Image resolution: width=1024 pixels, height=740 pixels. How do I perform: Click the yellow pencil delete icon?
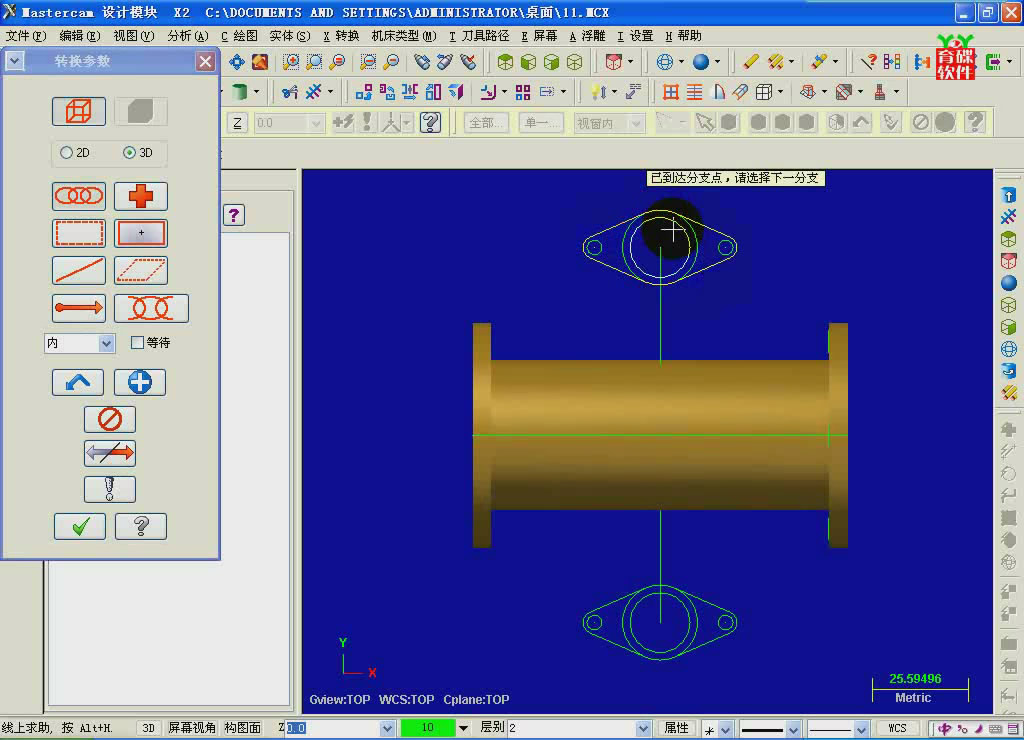click(750, 62)
